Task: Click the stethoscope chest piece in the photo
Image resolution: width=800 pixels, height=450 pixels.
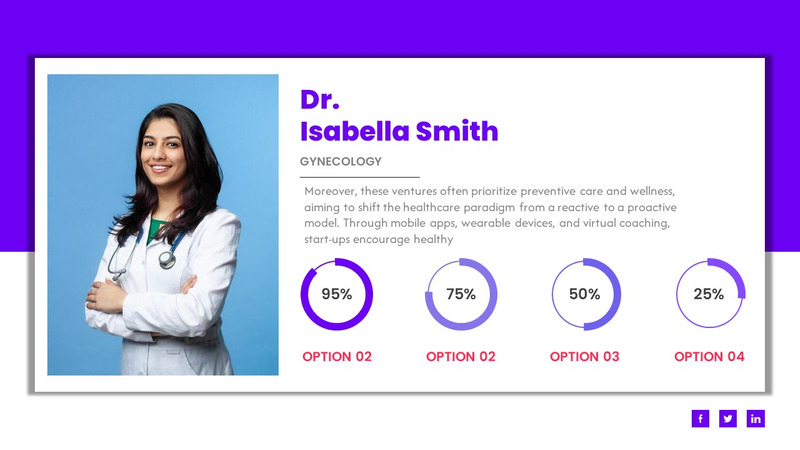Action: [167, 260]
